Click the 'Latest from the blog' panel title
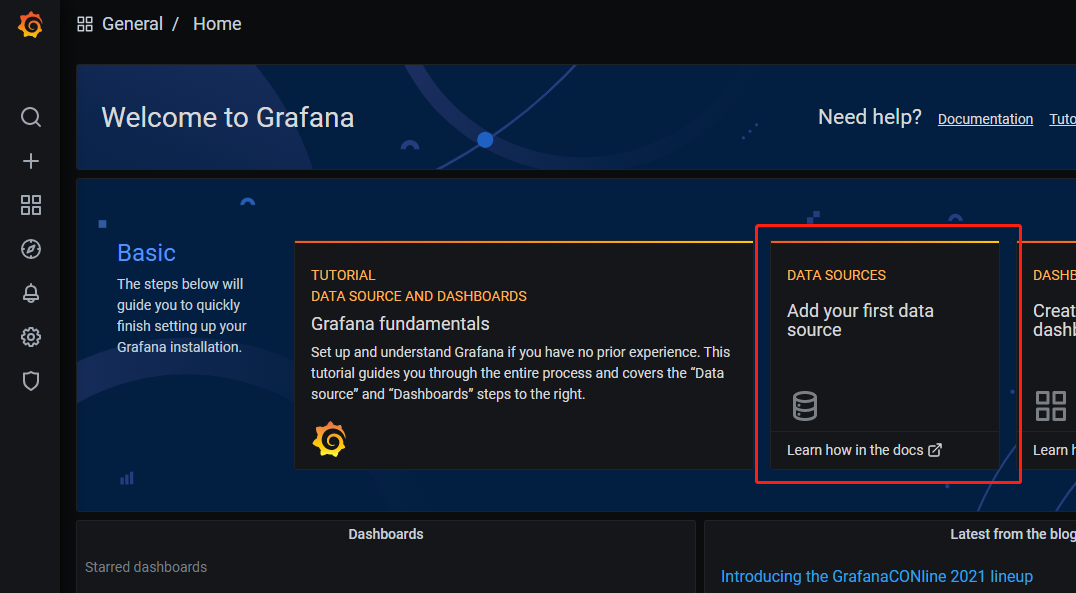This screenshot has height=593, width=1076. (1012, 534)
